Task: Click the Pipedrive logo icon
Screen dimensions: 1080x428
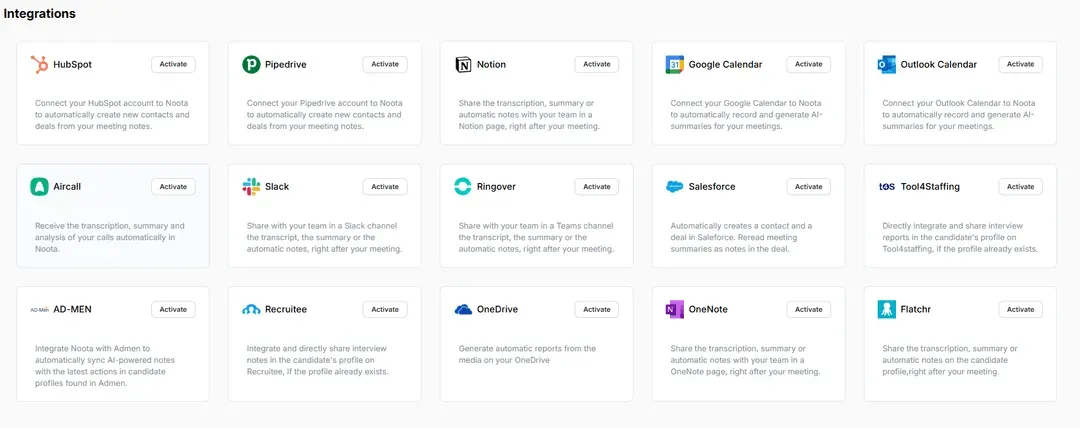Action: pos(251,65)
